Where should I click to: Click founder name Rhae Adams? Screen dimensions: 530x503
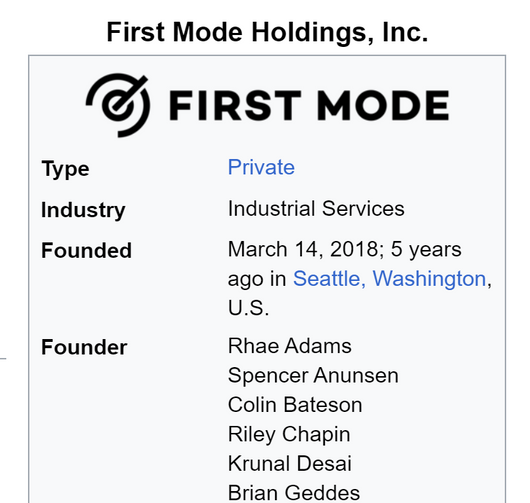[290, 346]
